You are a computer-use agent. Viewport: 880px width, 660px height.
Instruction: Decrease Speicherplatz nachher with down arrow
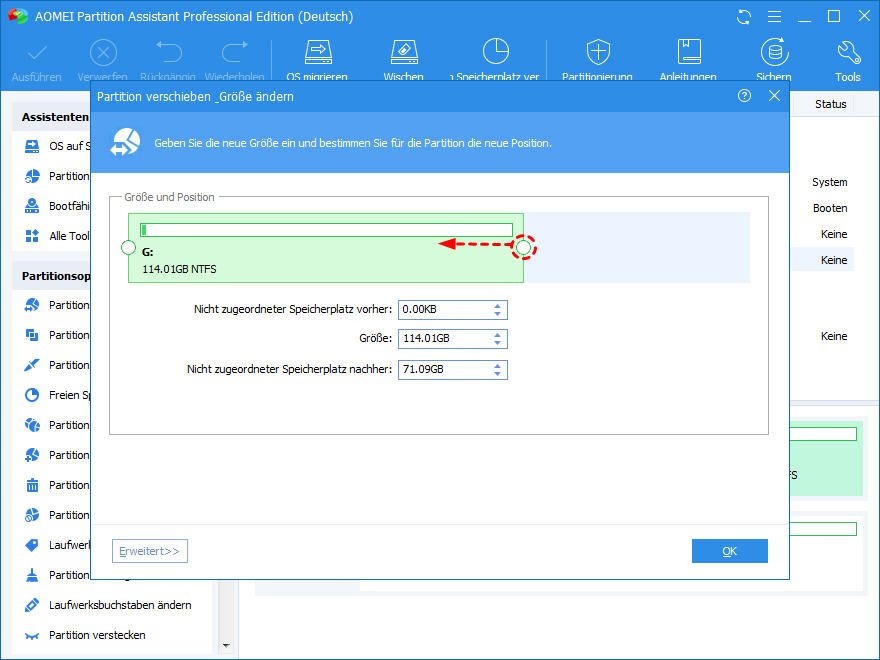497,373
